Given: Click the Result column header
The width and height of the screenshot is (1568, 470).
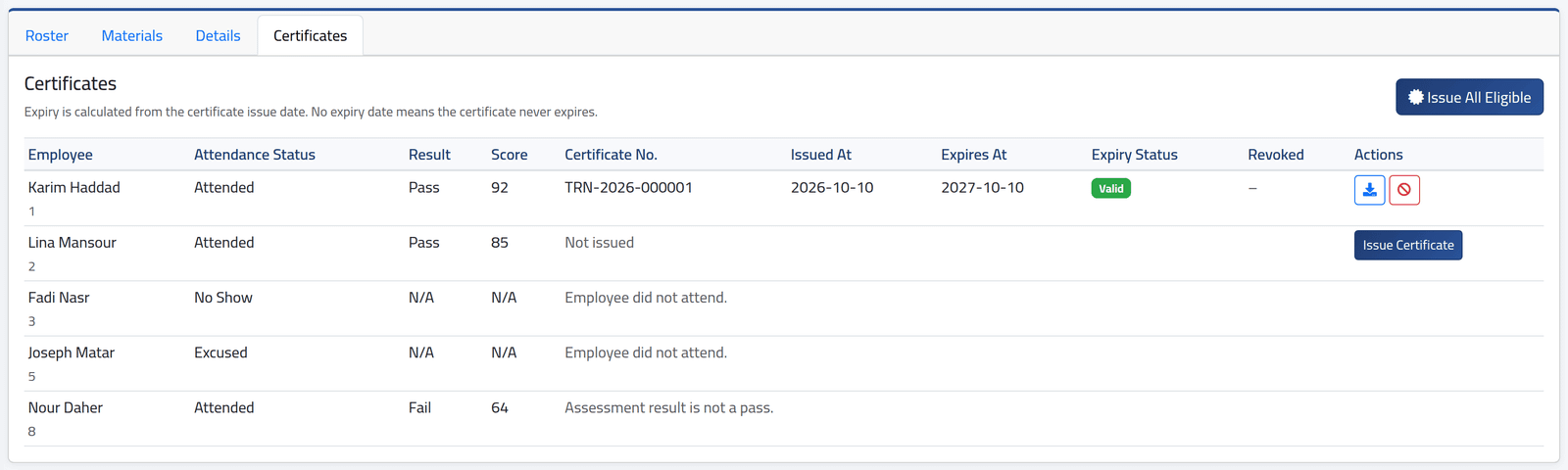Looking at the screenshot, I should click(x=429, y=155).
